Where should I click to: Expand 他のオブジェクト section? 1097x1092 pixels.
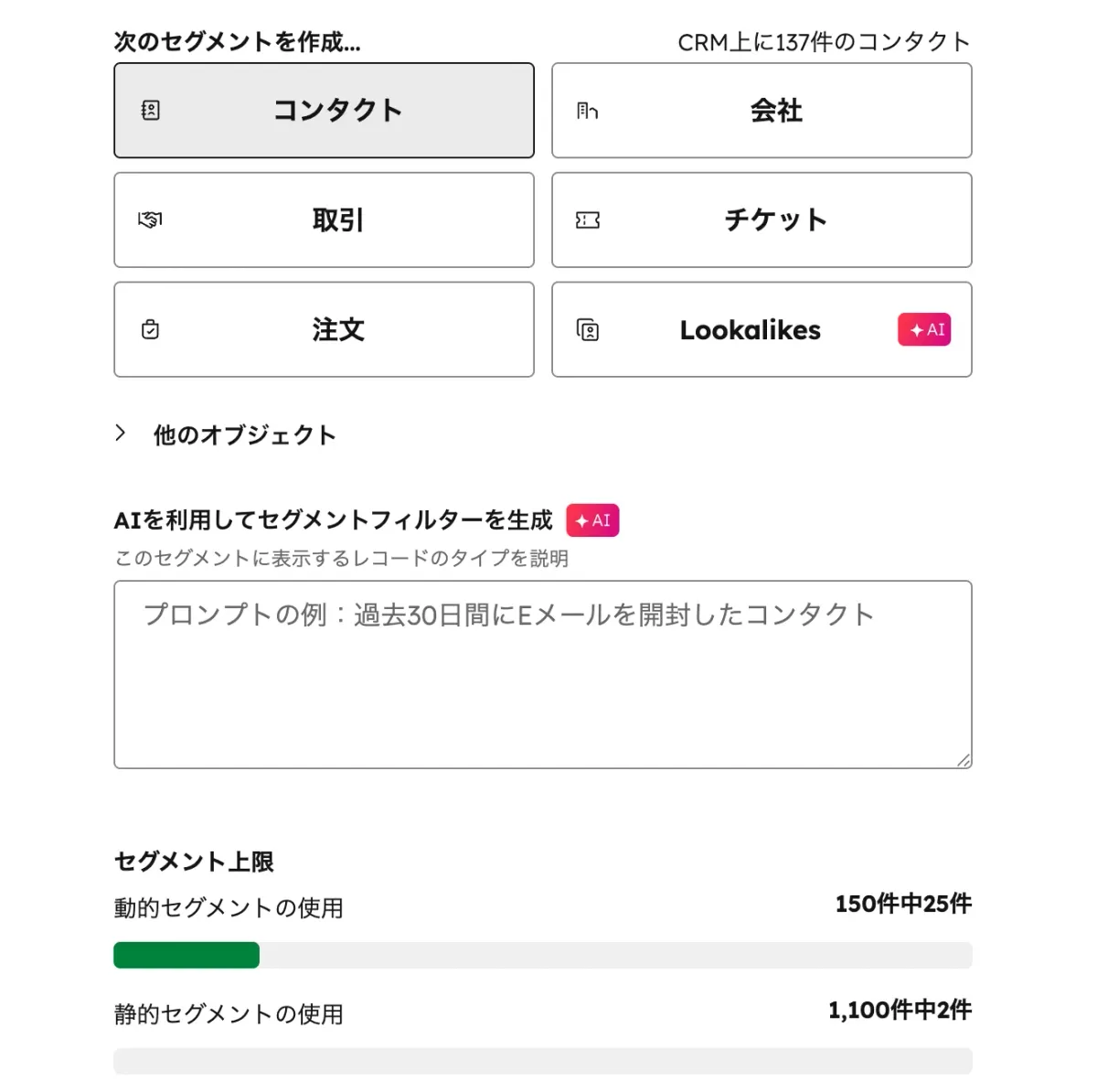click(244, 434)
